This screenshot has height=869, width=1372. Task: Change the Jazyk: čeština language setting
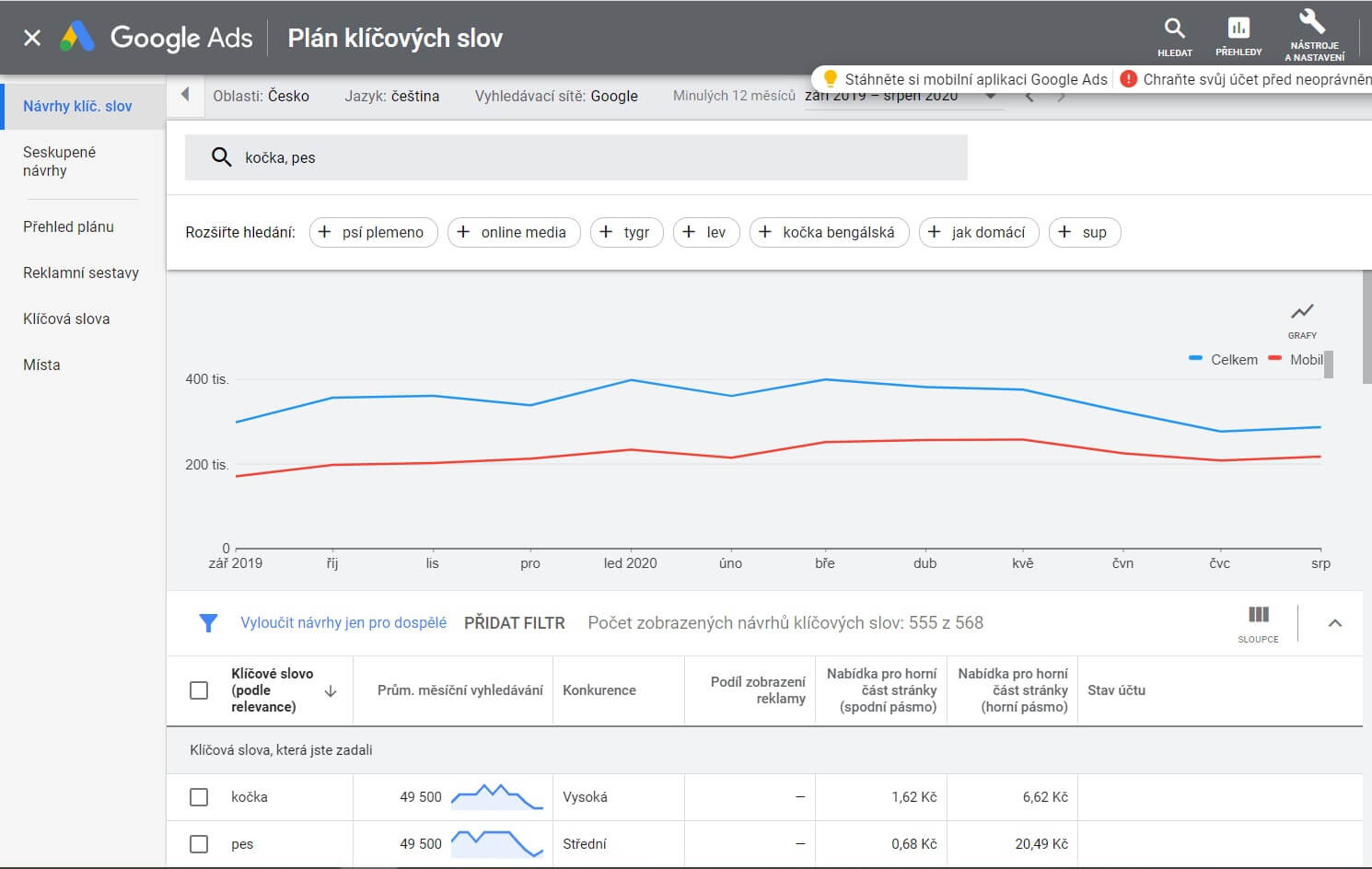pos(392,96)
